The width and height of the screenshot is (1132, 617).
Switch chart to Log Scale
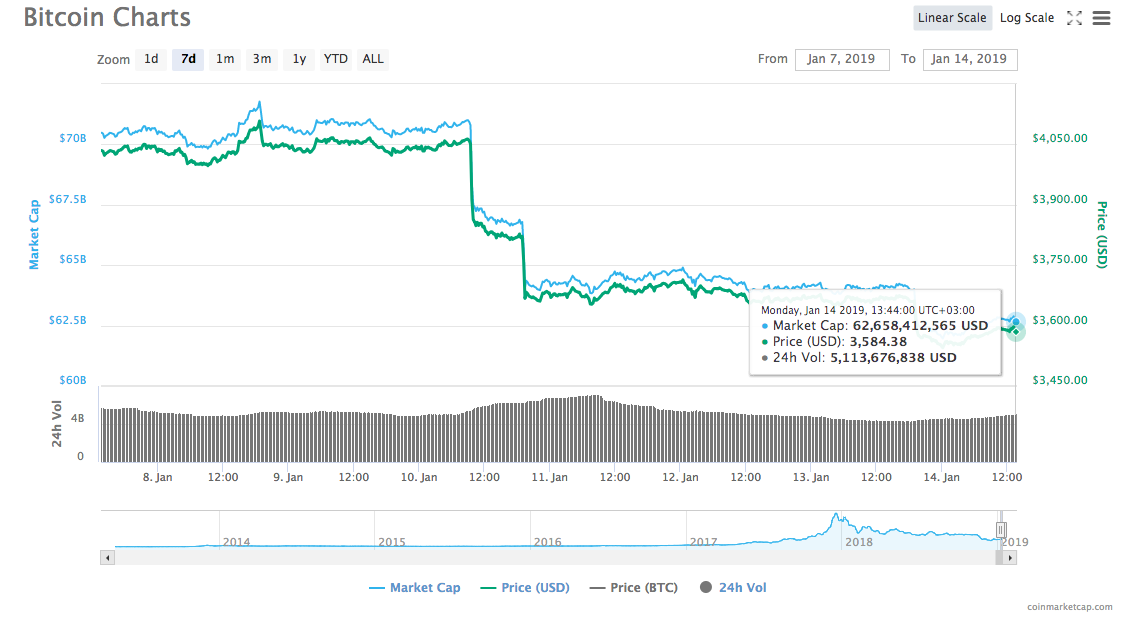point(1027,18)
